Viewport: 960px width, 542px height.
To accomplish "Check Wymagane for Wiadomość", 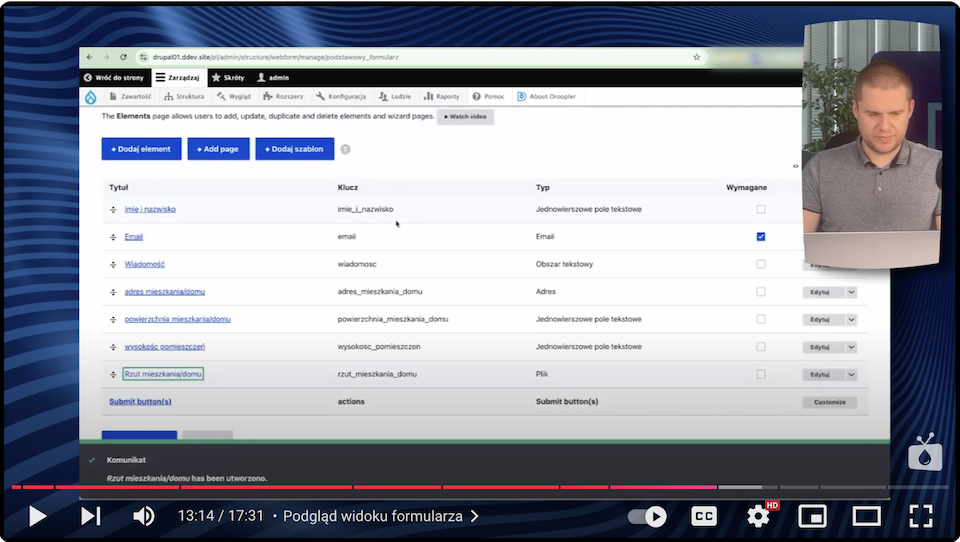I will [x=760, y=265].
